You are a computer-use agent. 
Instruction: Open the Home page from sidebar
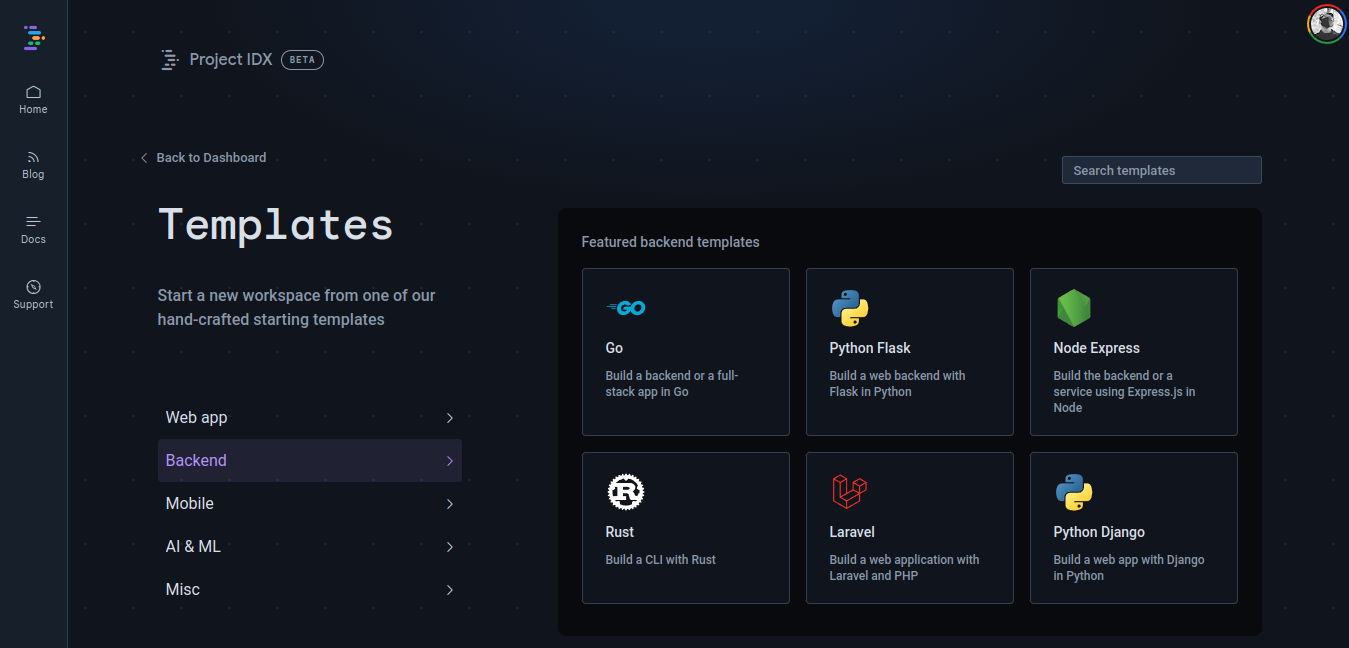(33, 99)
